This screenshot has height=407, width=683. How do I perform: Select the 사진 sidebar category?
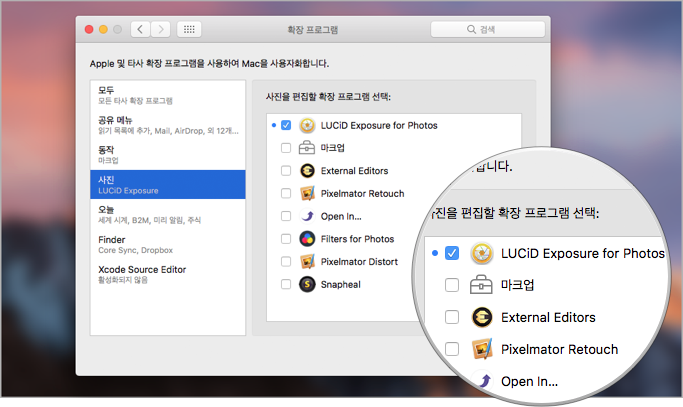coord(168,184)
